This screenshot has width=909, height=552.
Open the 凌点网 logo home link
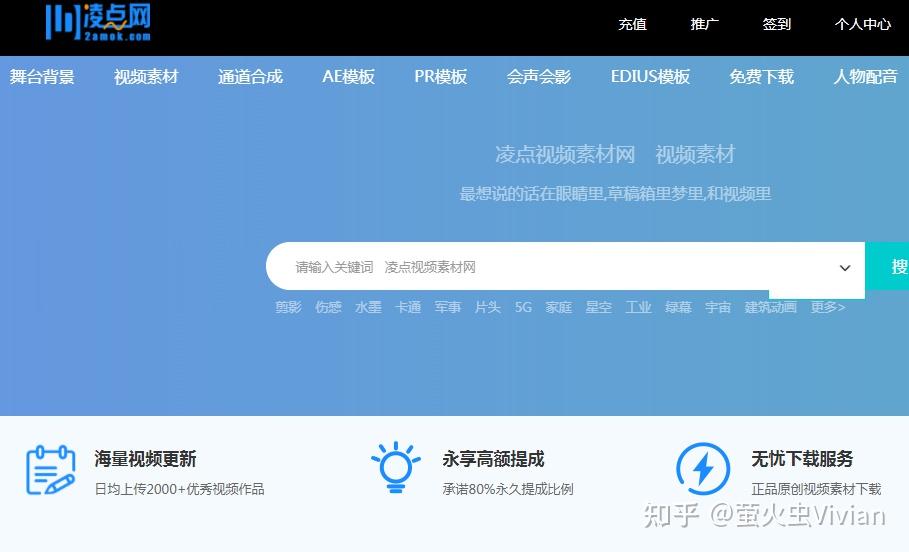coord(99,22)
